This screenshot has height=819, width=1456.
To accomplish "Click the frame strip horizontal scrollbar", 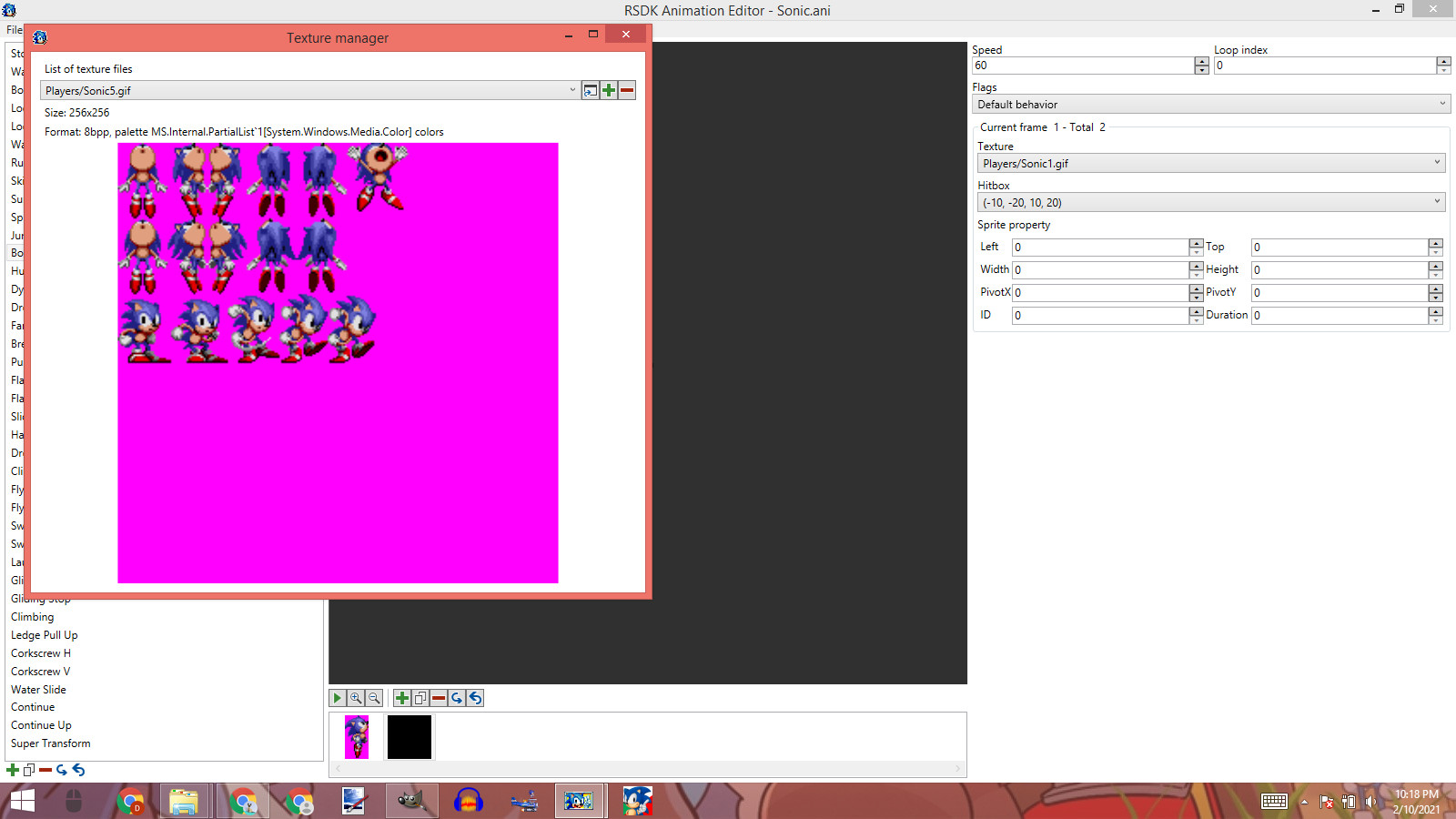I will (x=647, y=769).
